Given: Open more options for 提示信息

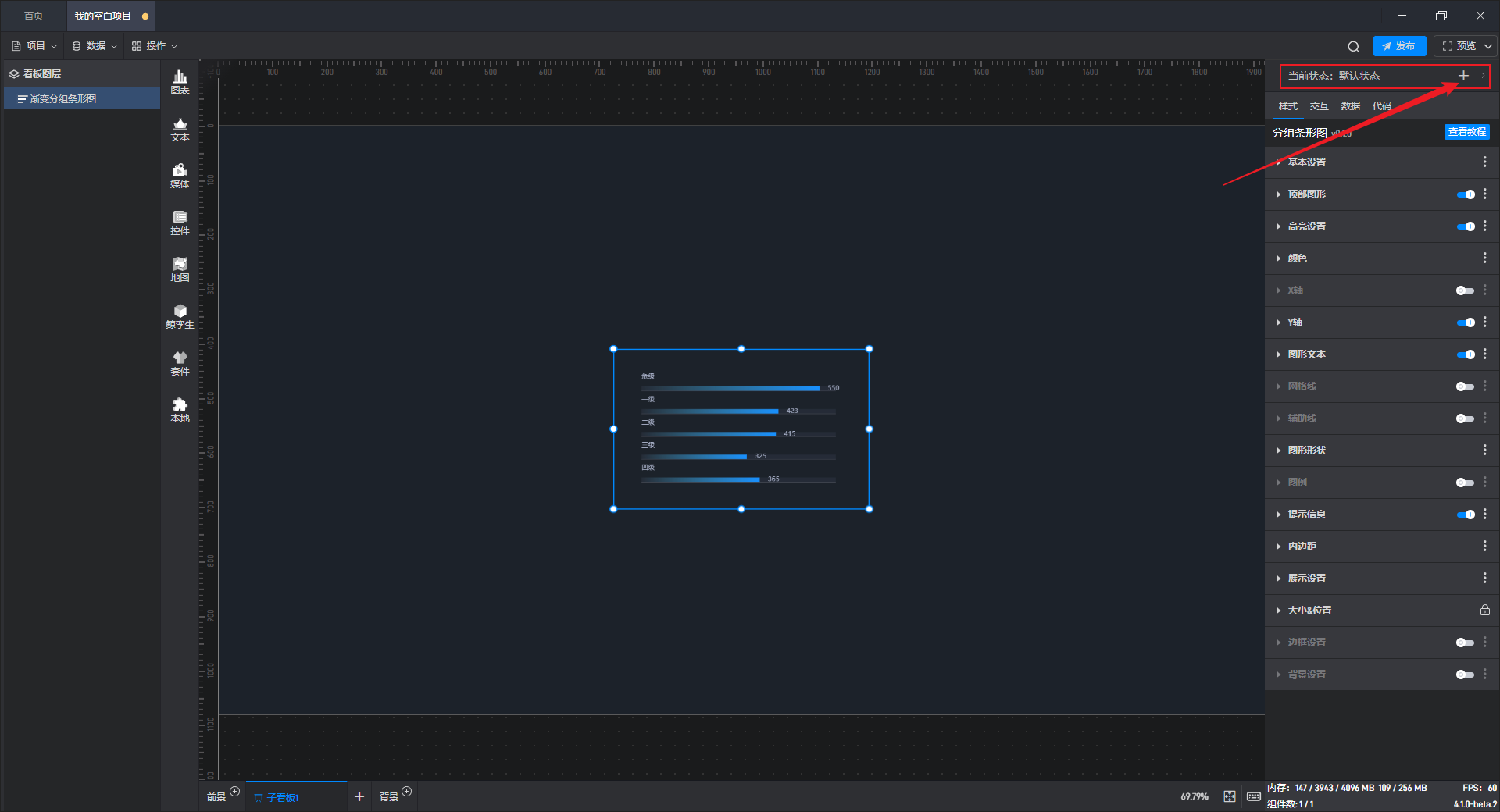Looking at the screenshot, I should (x=1485, y=514).
